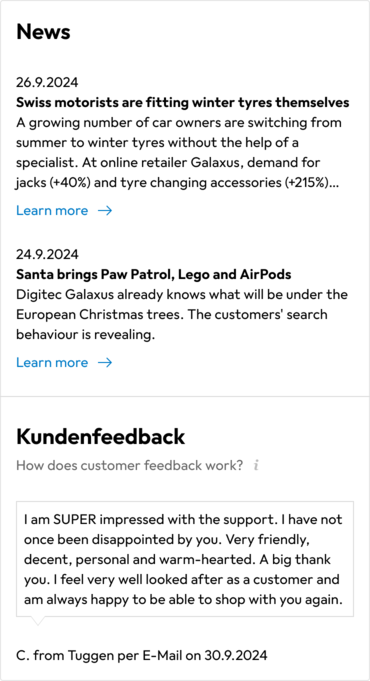Click the divider line between News and Kundenfeedback
This screenshot has height=681, width=370.
[185, 397]
